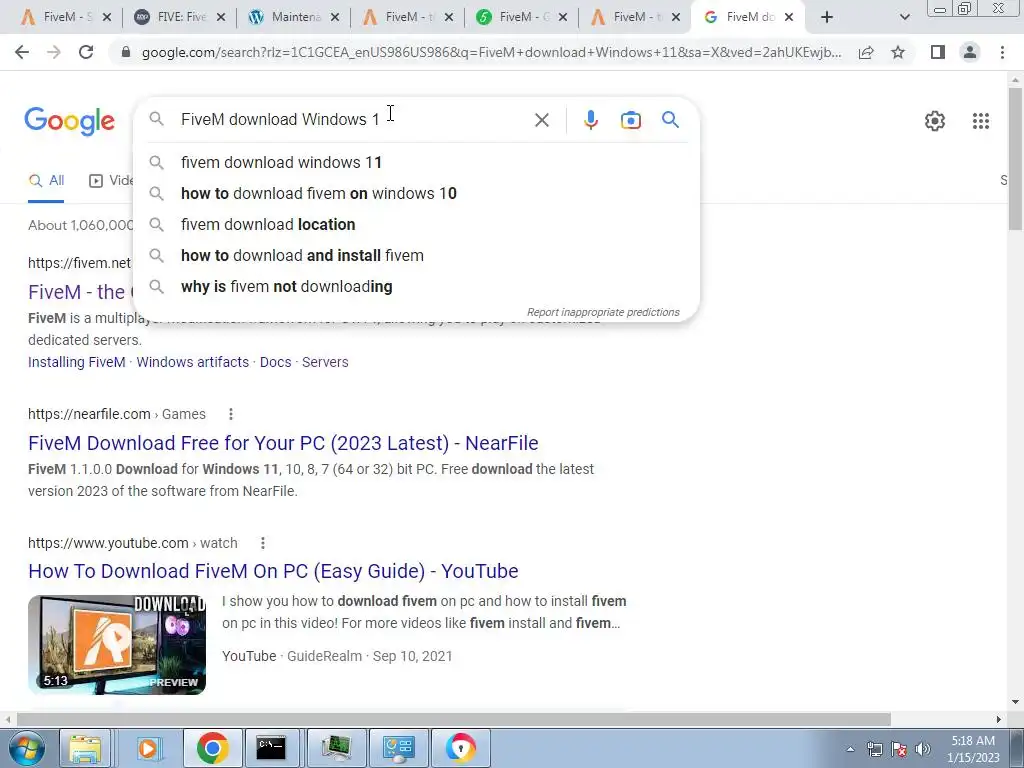Image resolution: width=1024 pixels, height=768 pixels.
Task: Open options for the youtube.com result
Action: [x=263, y=543]
